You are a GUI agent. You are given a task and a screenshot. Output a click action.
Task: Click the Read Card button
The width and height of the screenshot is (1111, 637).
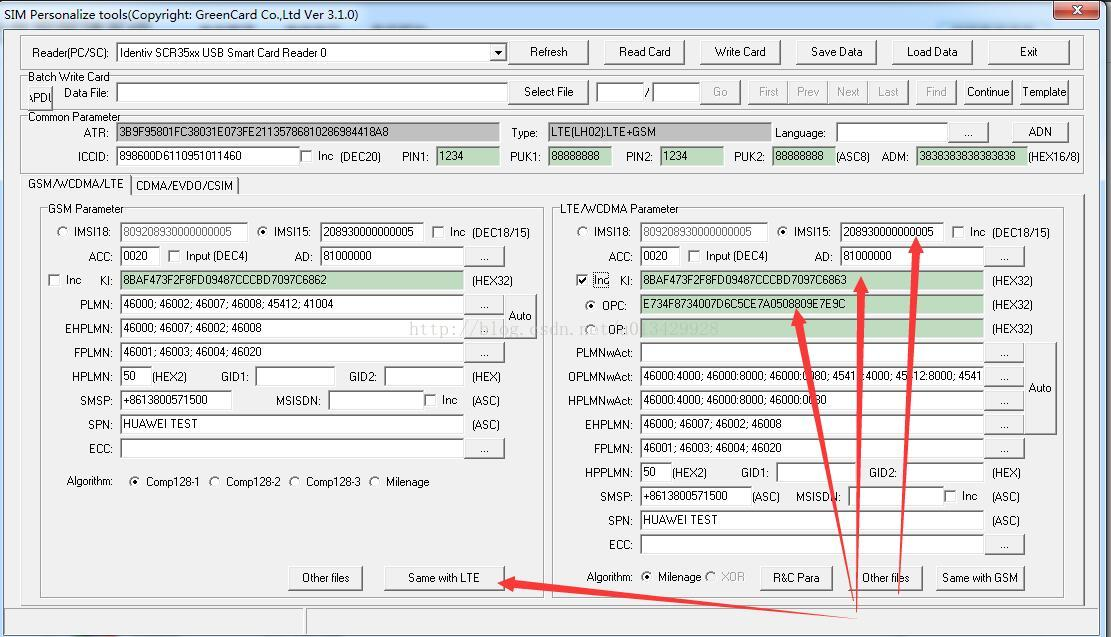644,52
